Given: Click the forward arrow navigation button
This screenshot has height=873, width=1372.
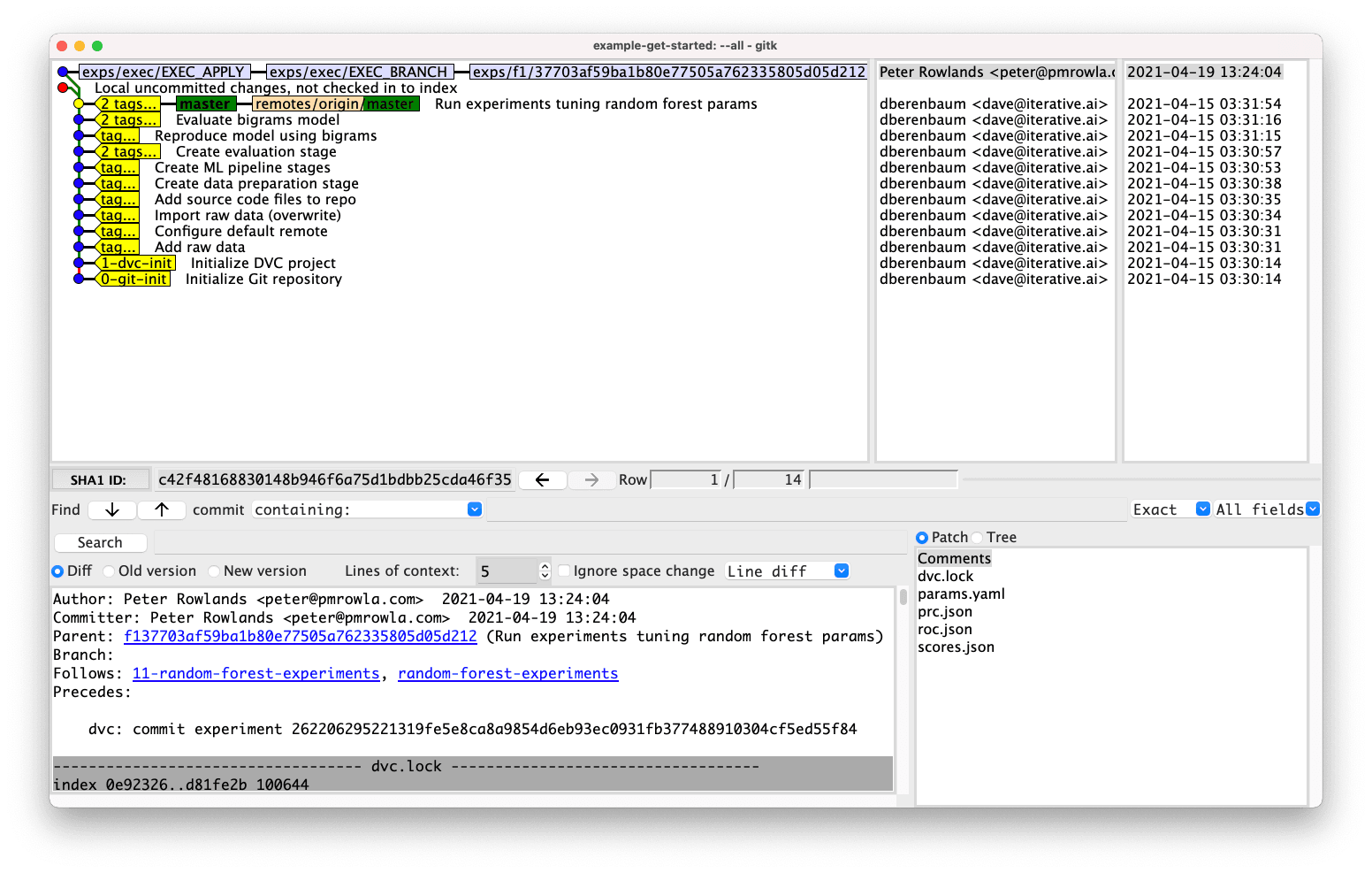Looking at the screenshot, I should click(x=591, y=479).
